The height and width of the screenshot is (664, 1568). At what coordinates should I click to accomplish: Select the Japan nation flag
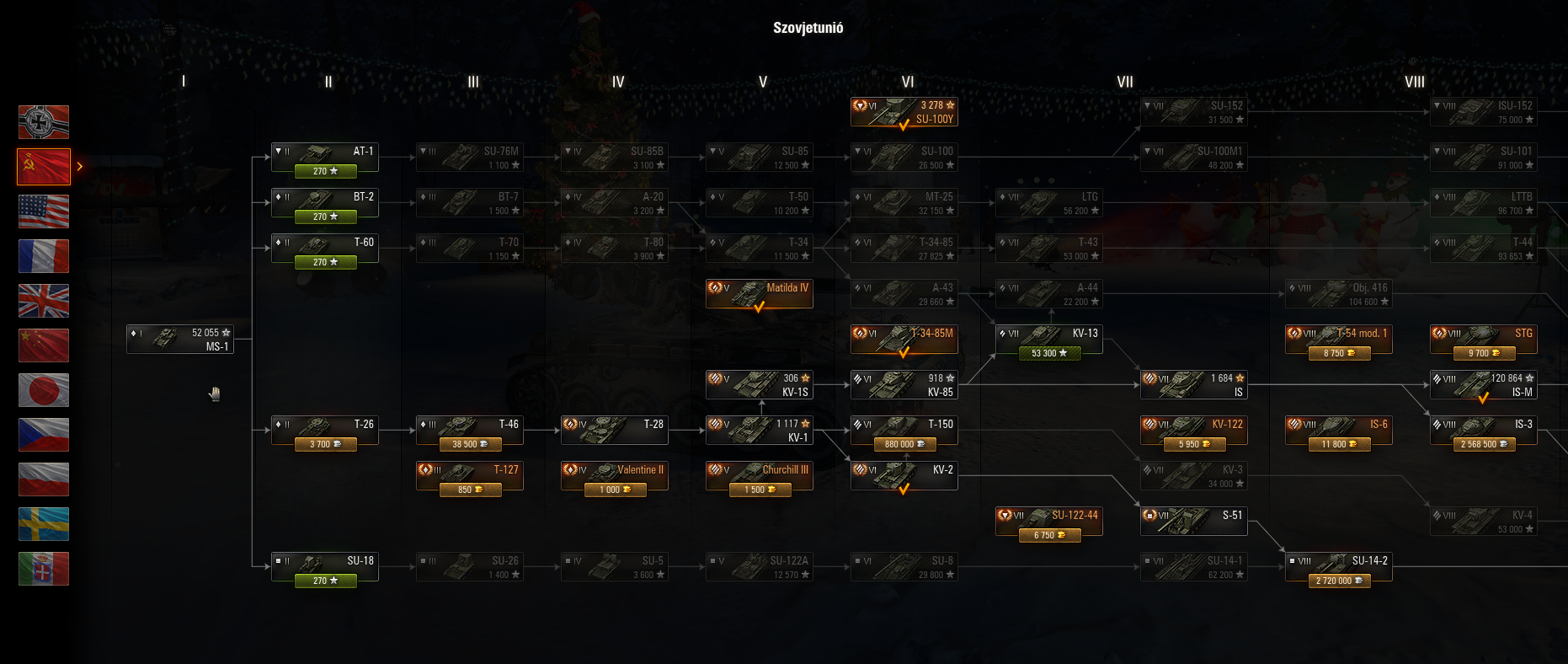point(44,390)
